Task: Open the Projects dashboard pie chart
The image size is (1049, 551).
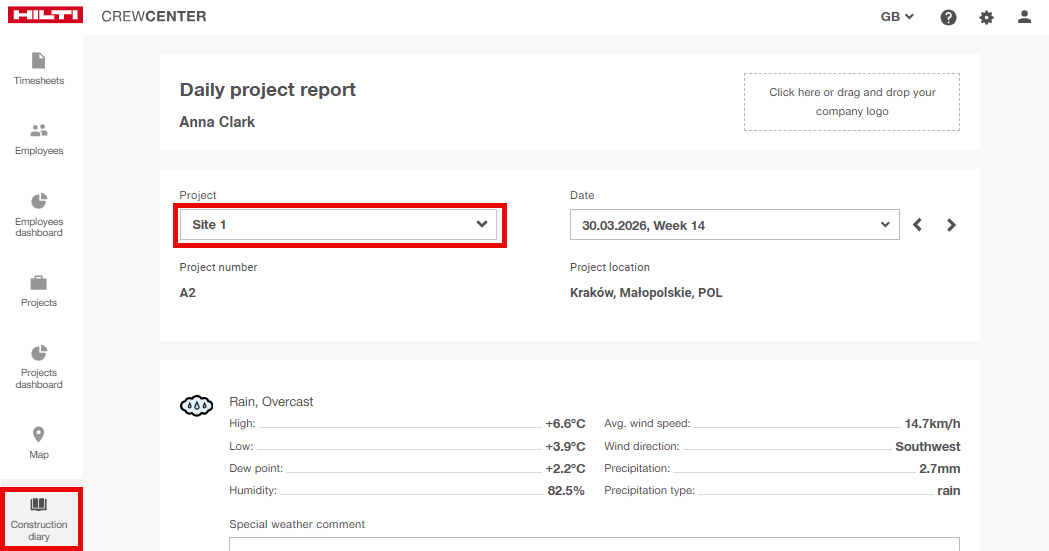Action: (39, 354)
